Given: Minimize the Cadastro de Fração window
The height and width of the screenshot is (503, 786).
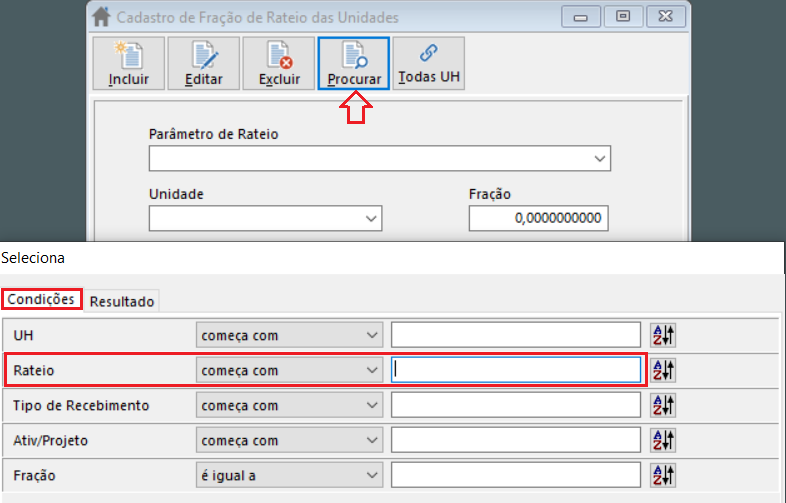Looking at the screenshot, I should click(580, 17).
